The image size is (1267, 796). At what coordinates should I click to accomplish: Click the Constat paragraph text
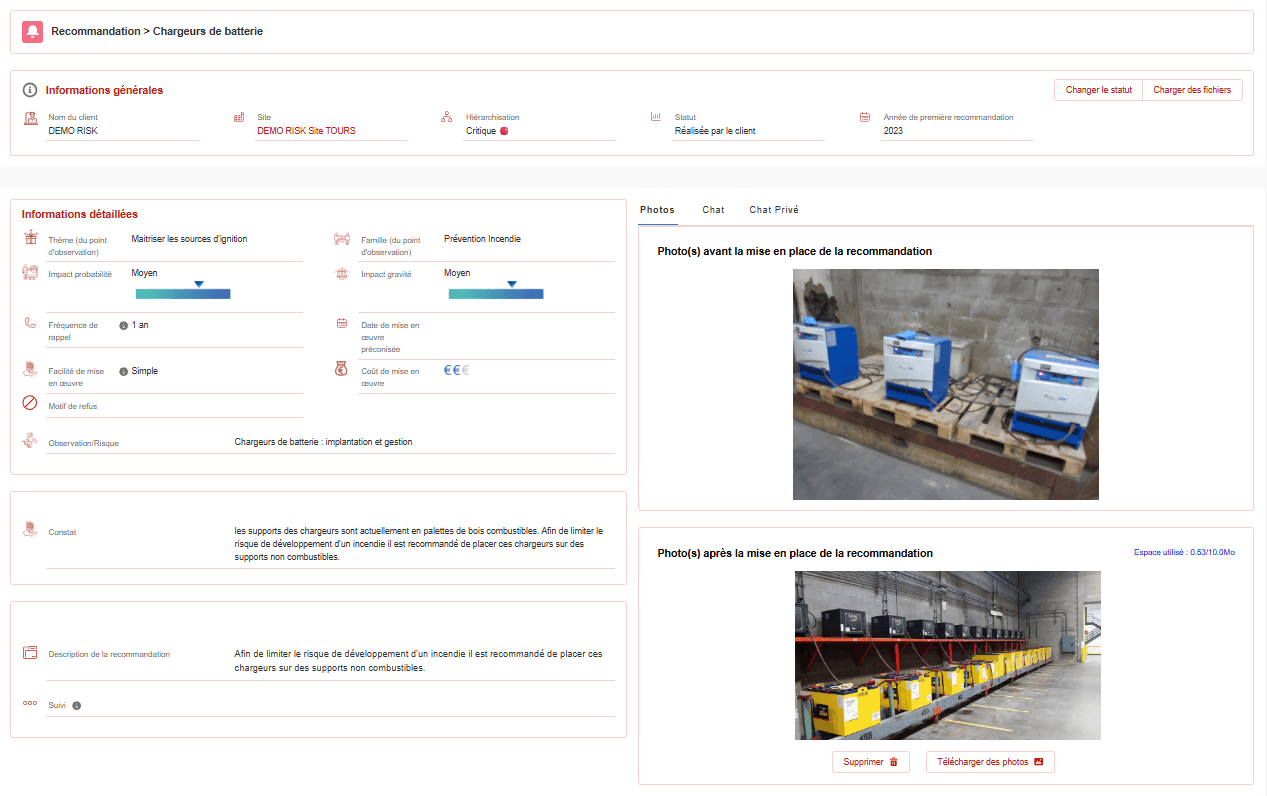click(x=419, y=544)
